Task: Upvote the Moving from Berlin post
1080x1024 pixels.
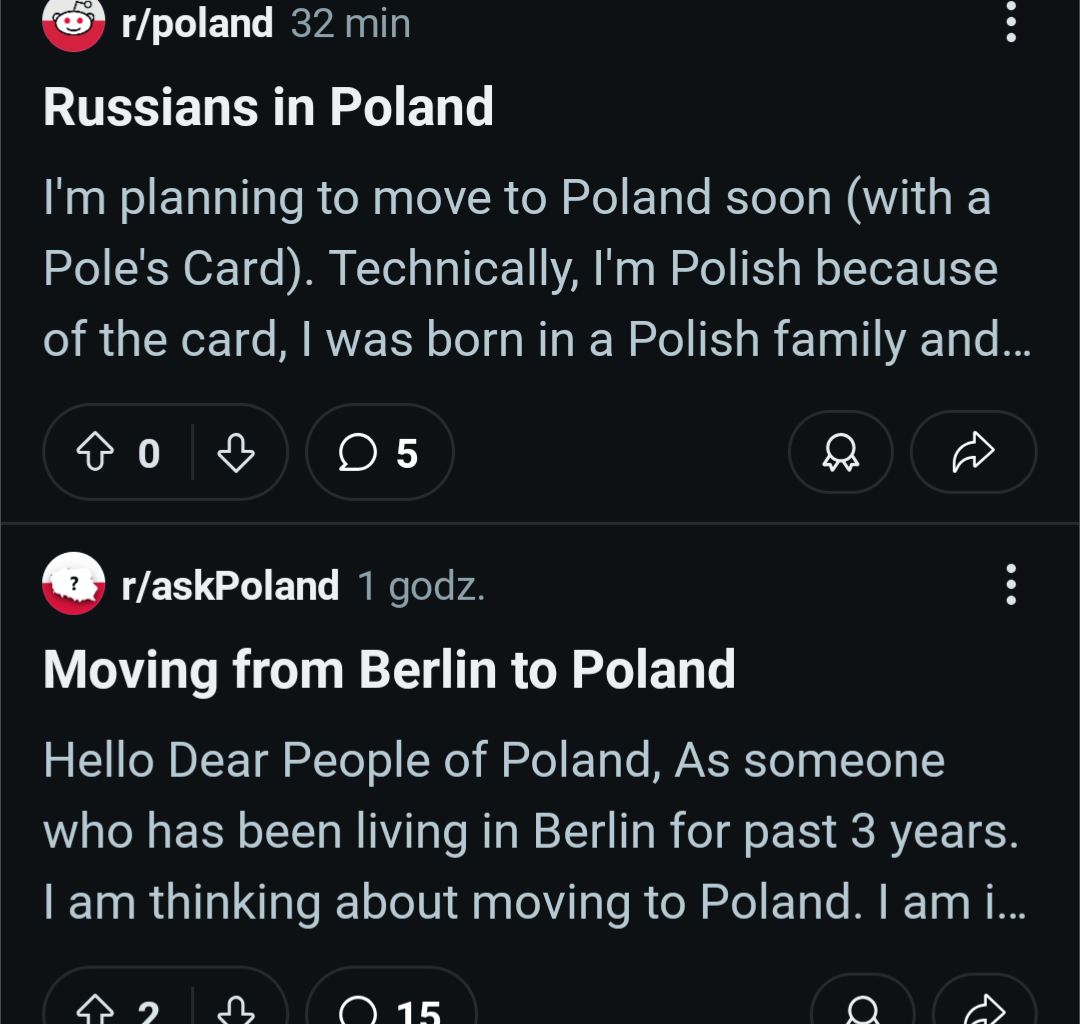Action: coord(95,1009)
